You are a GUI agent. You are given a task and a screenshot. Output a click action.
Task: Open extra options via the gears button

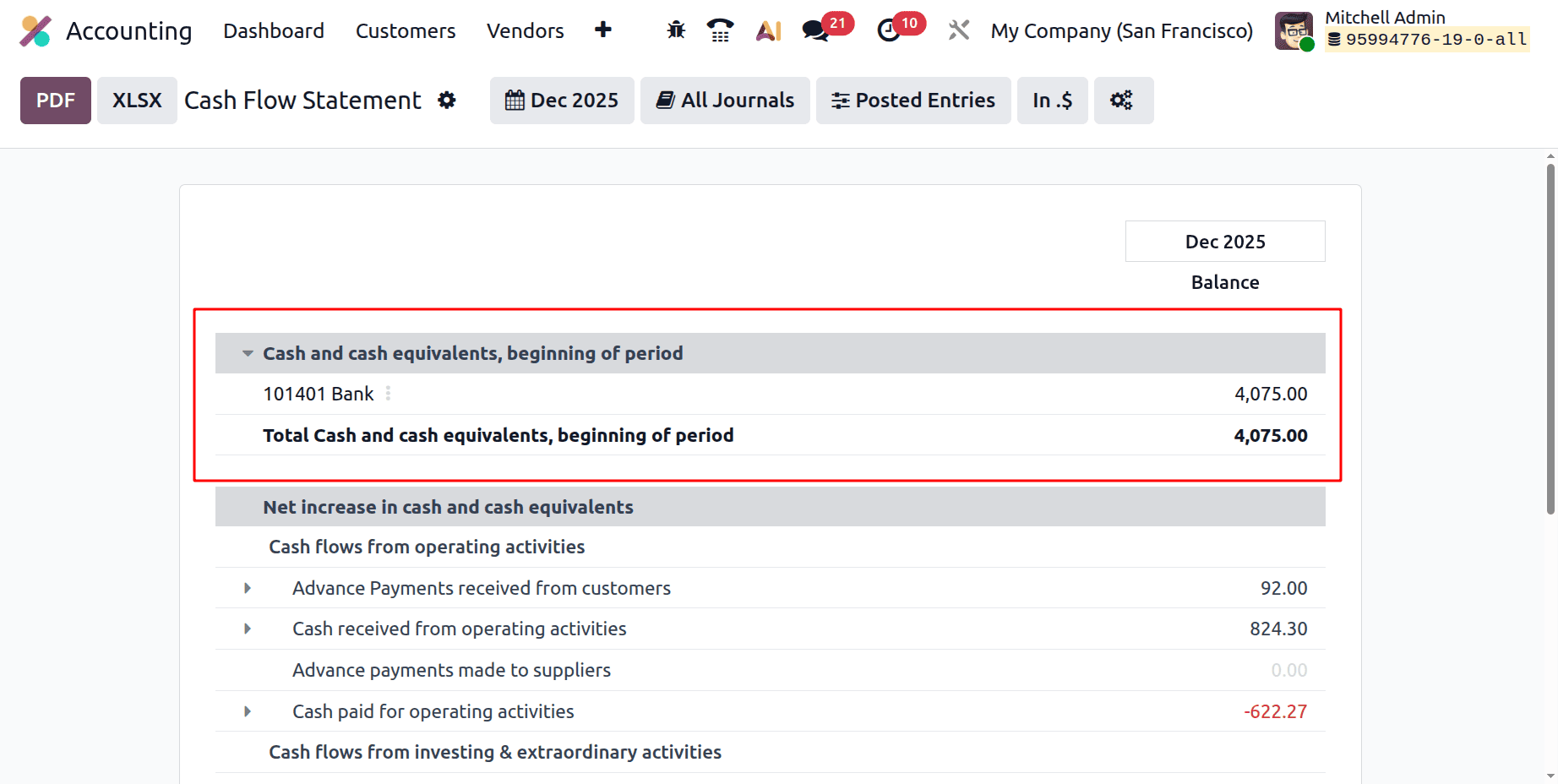[x=1124, y=100]
